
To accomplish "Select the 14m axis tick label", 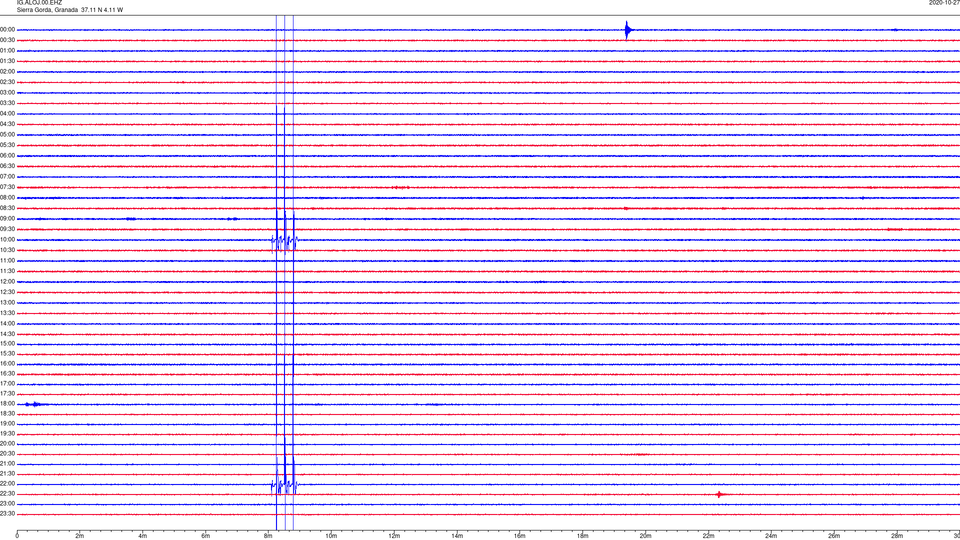I will (x=457, y=536).
